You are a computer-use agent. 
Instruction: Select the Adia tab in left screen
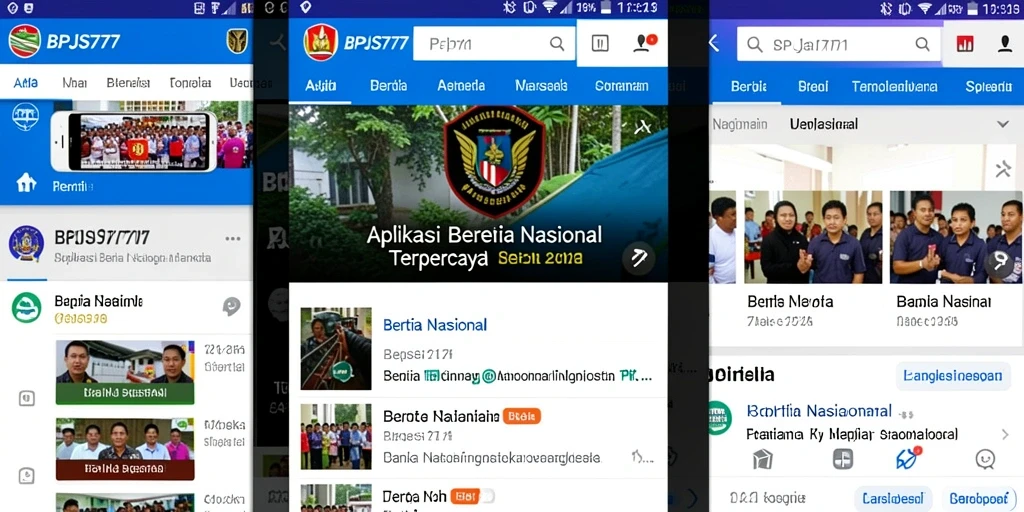[25, 83]
